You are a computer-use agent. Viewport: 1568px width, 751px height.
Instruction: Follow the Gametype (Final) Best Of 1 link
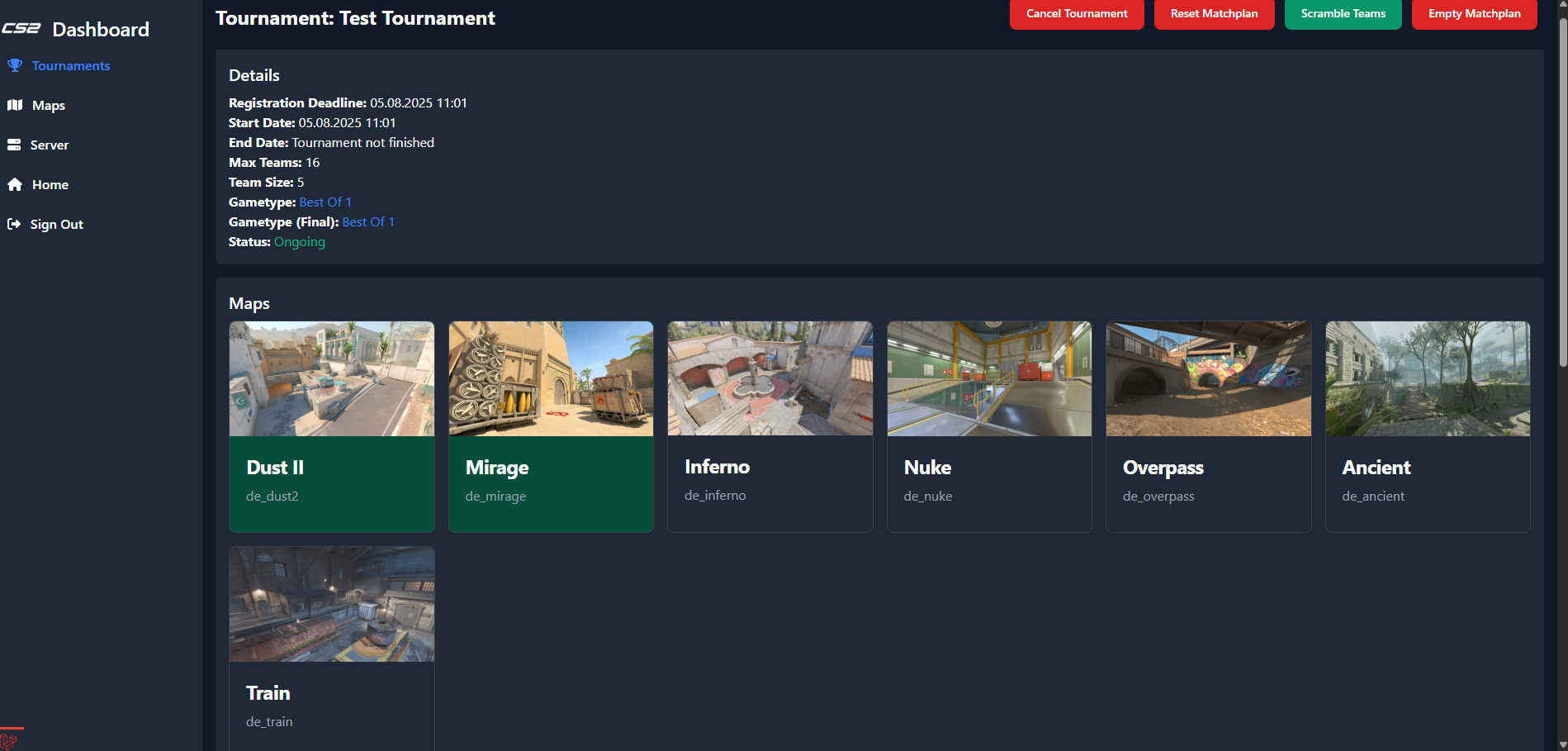pos(368,221)
